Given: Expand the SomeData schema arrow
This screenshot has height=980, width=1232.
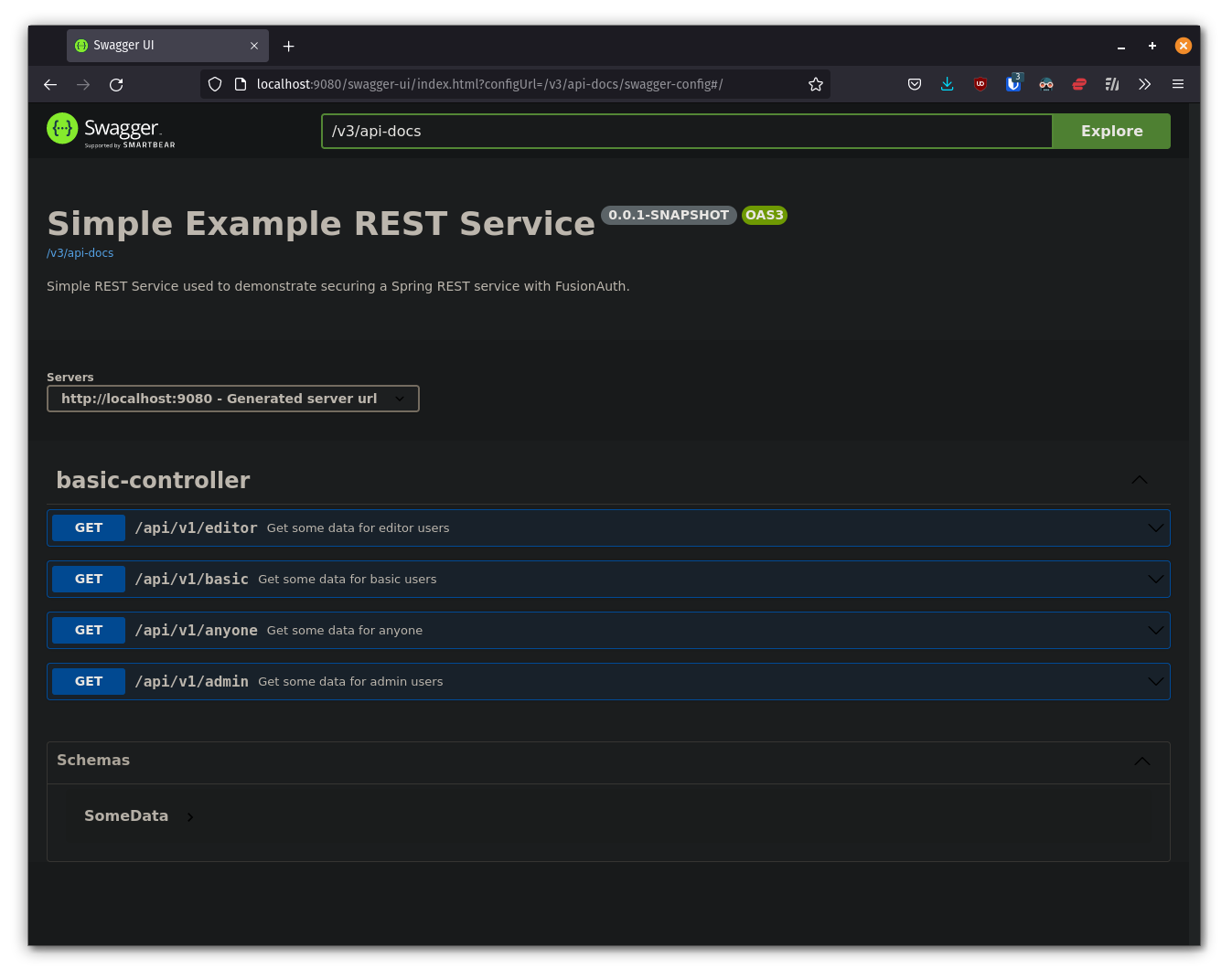Looking at the screenshot, I should coord(190,816).
